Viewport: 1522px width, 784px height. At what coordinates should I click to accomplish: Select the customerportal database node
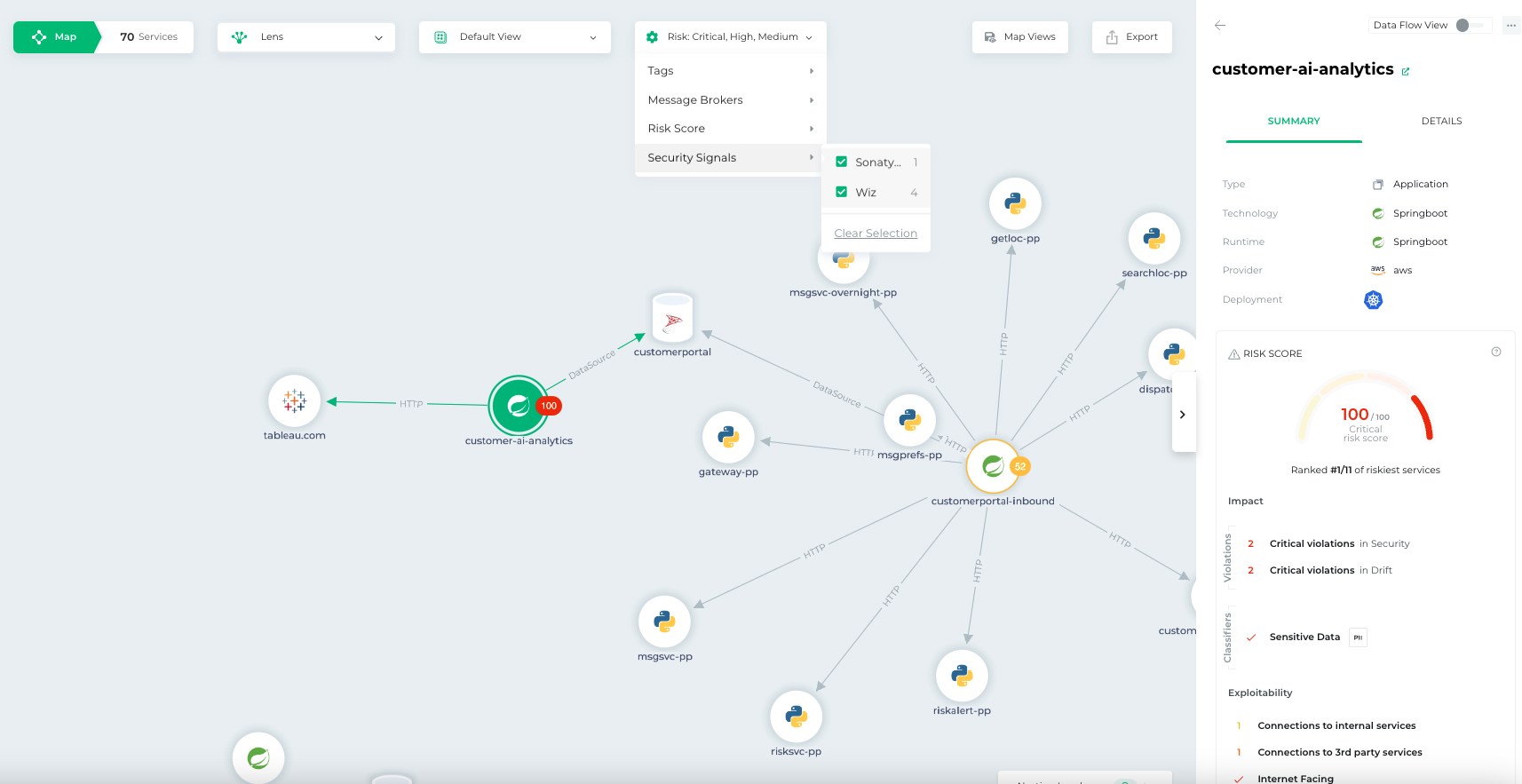pos(672,319)
